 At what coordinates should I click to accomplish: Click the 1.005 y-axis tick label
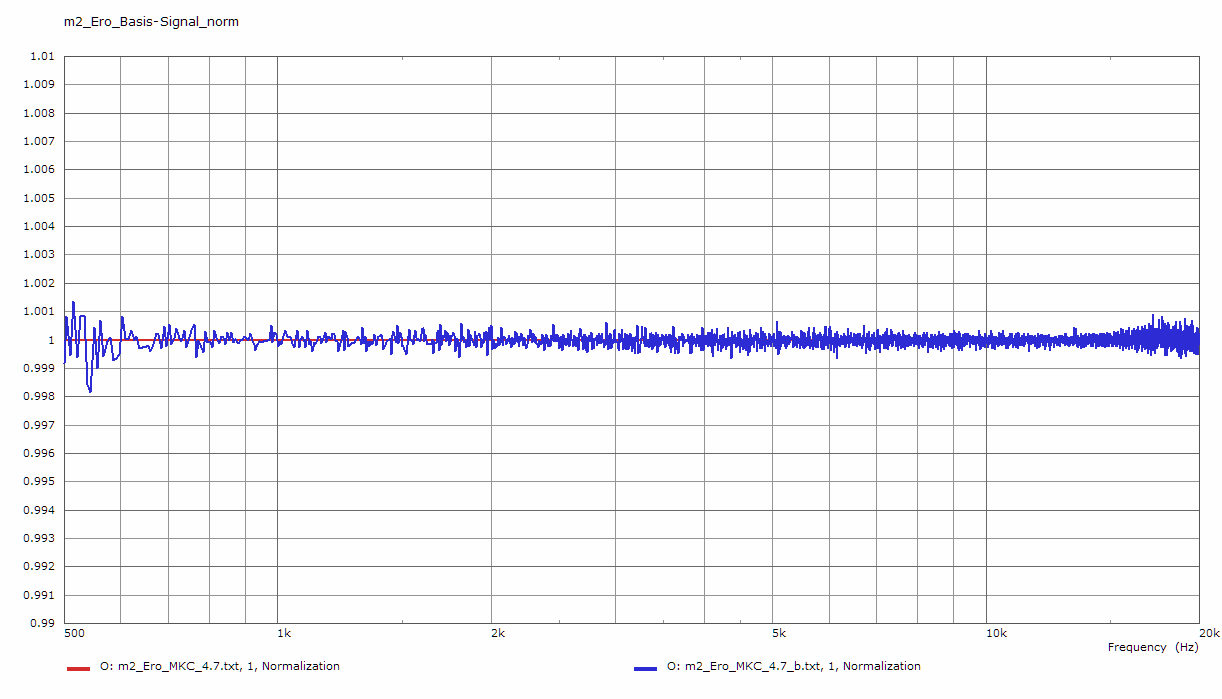coord(38,198)
